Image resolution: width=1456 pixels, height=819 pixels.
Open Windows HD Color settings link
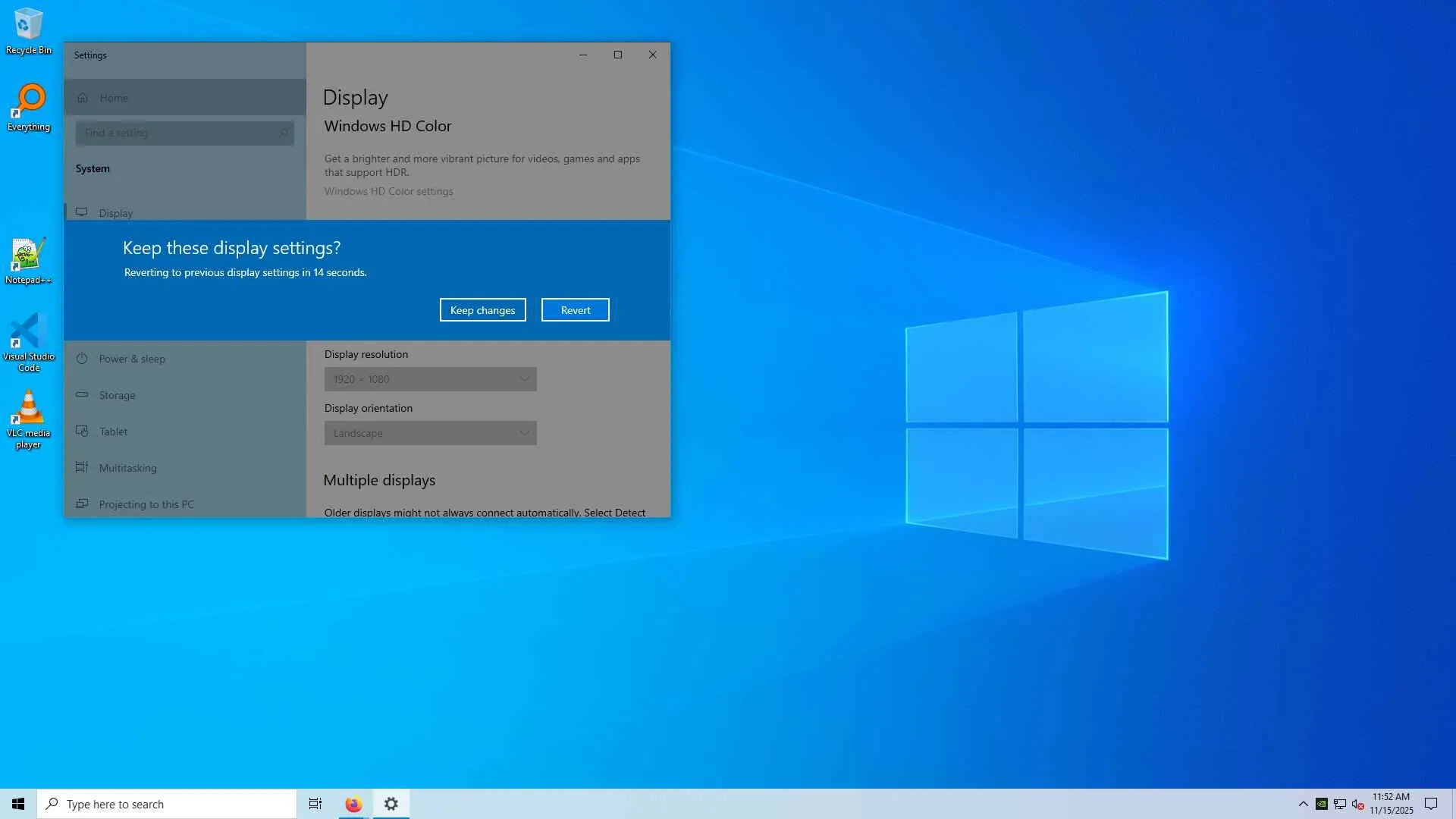coord(388,191)
